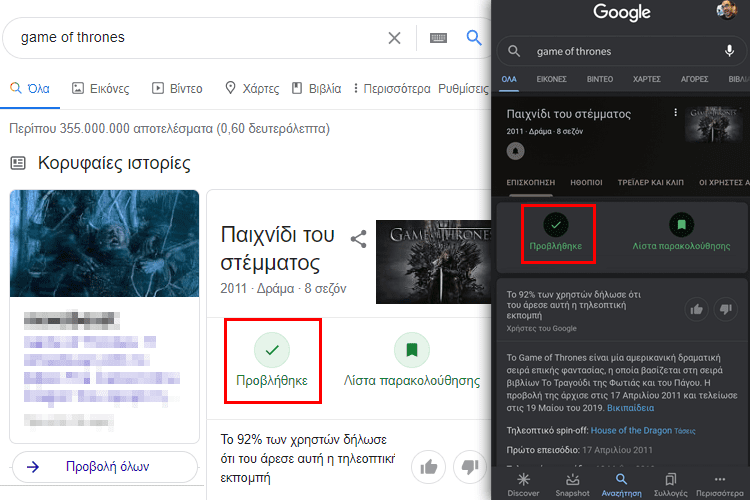The height and width of the screenshot is (500, 750).
Task: Open the profile avatar in mobile Google app
Action: (x=727, y=11)
